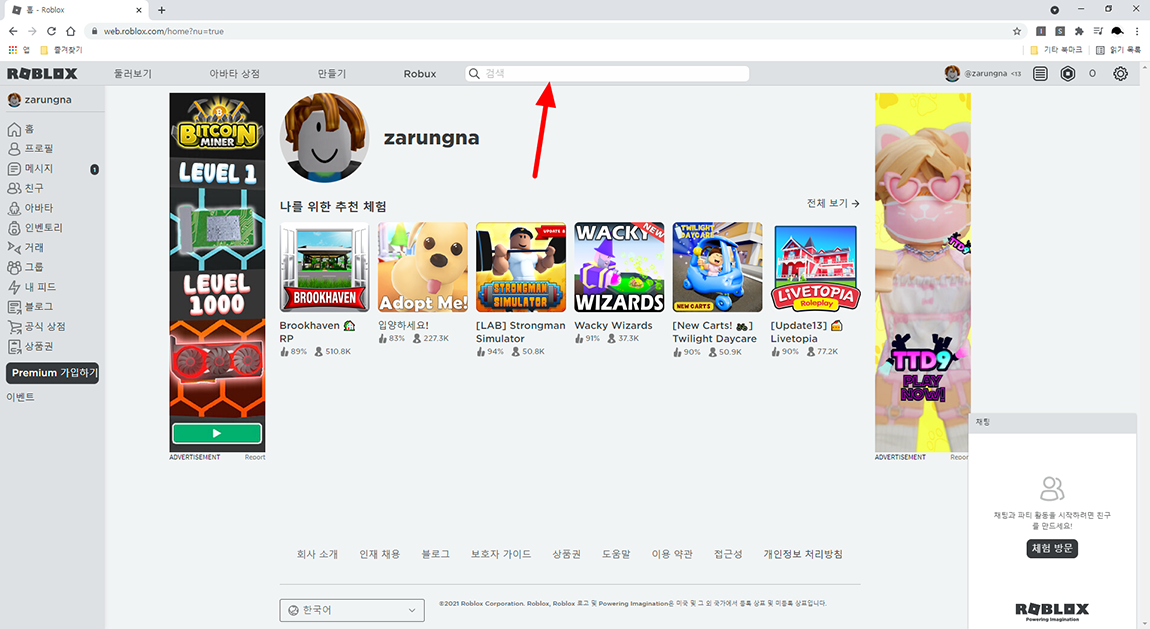Go to browser home button
Image resolution: width=1150 pixels, height=629 pixels.
pos(70,31)
